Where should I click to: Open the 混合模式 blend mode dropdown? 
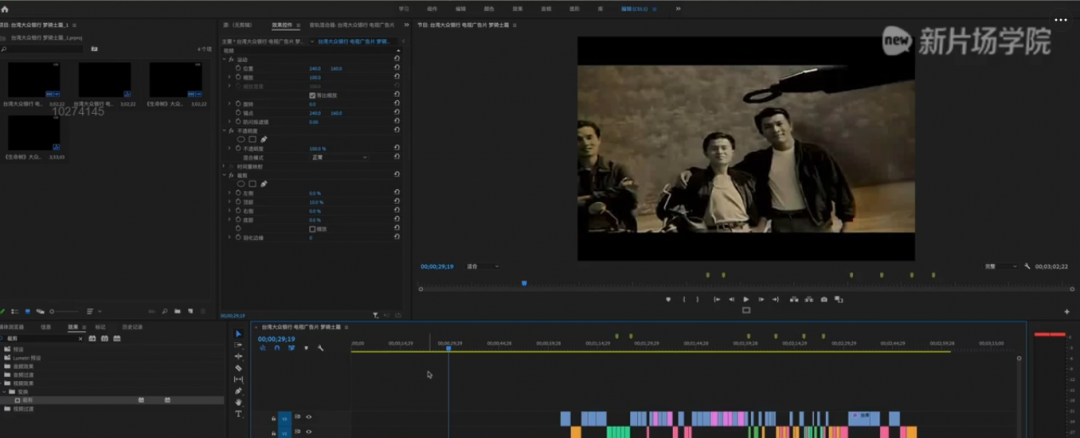pos(339,158)
